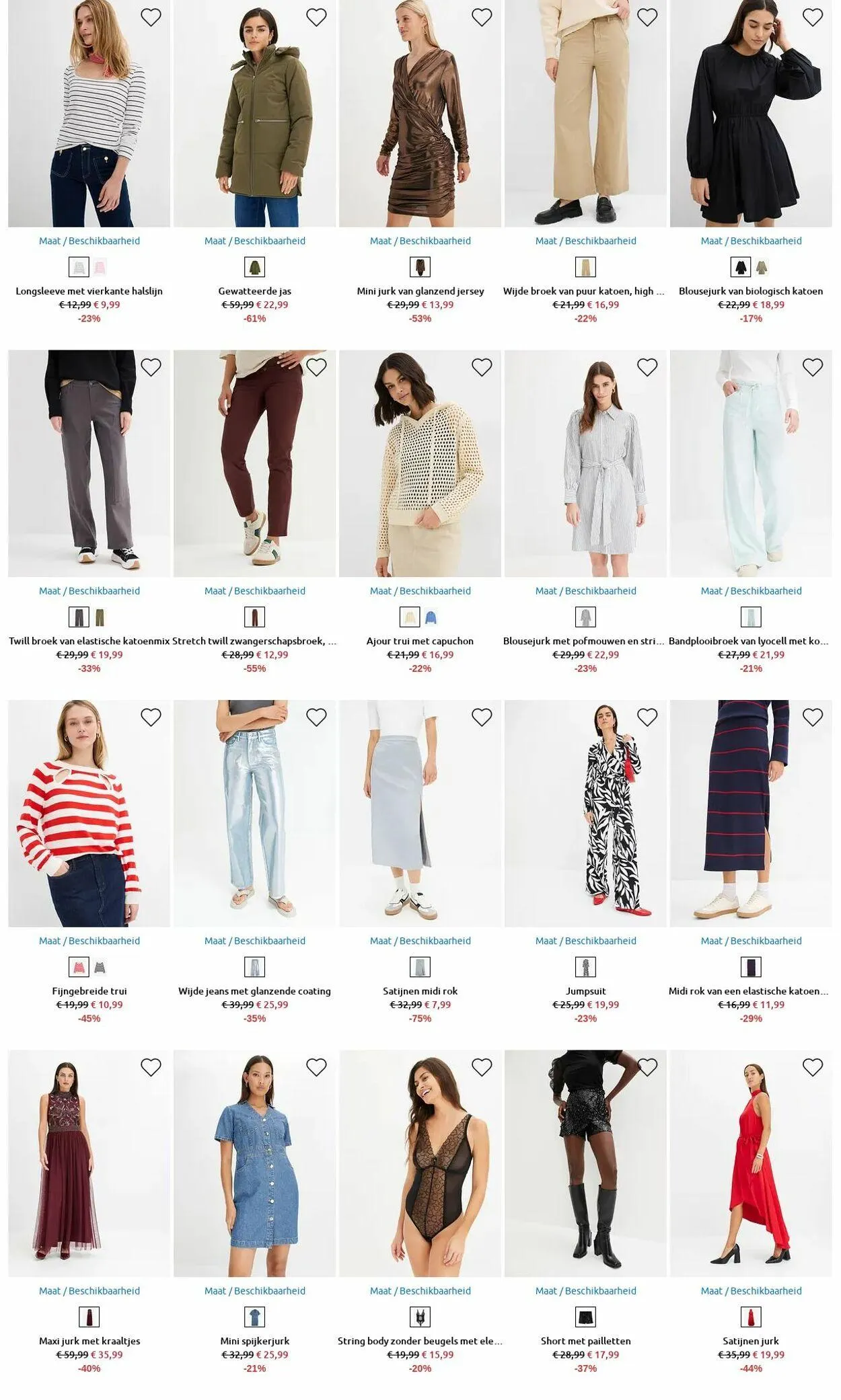Open Maat / Beschikbaarheid for Gewatteerde jas
841x1400 pixels.
click(255, 241)
